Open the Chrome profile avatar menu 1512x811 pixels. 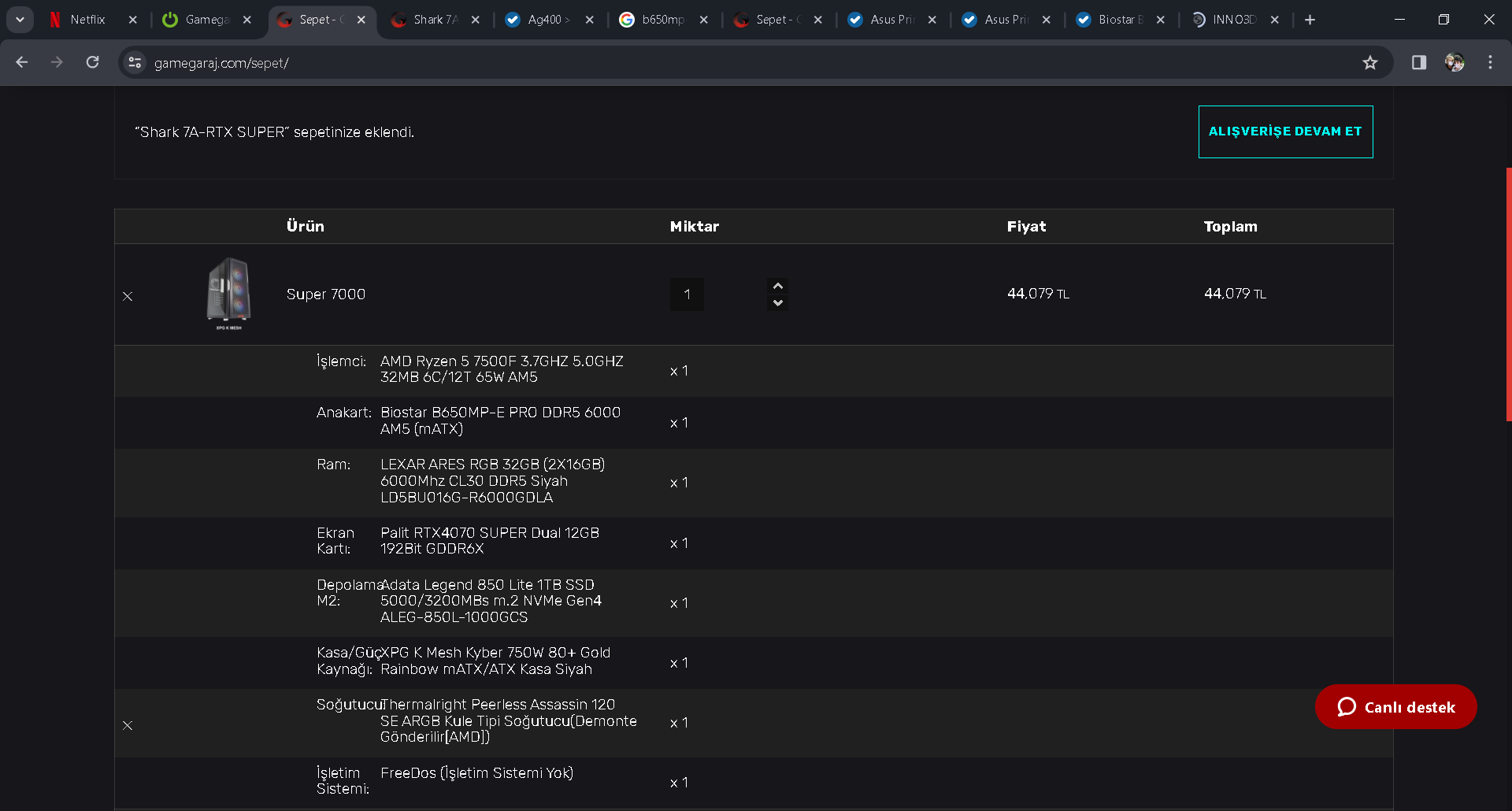(x=1455, y=62)
